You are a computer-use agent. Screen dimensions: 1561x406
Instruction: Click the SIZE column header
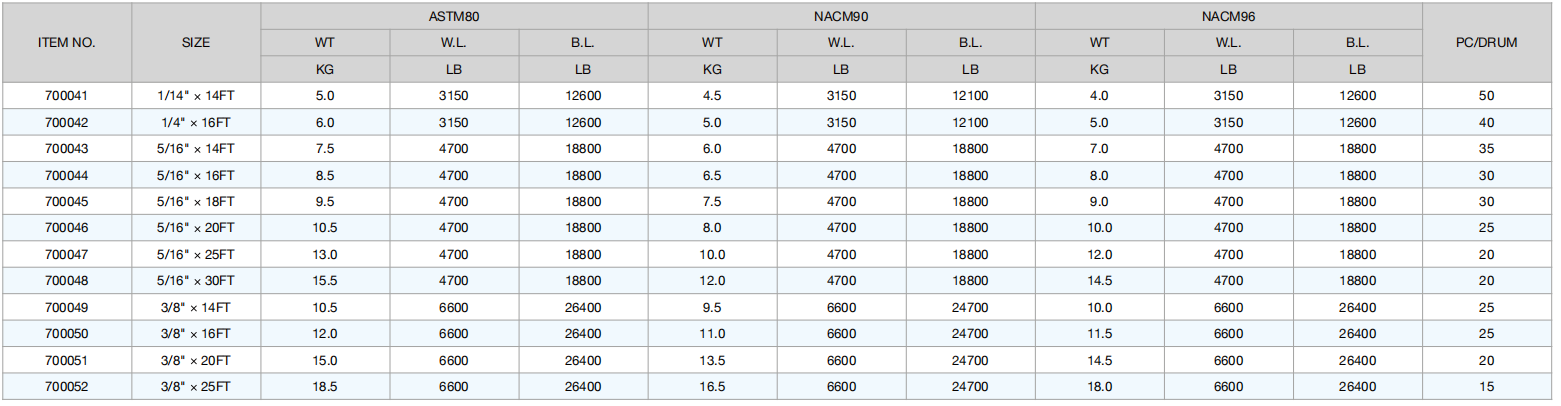coord(196,43)
